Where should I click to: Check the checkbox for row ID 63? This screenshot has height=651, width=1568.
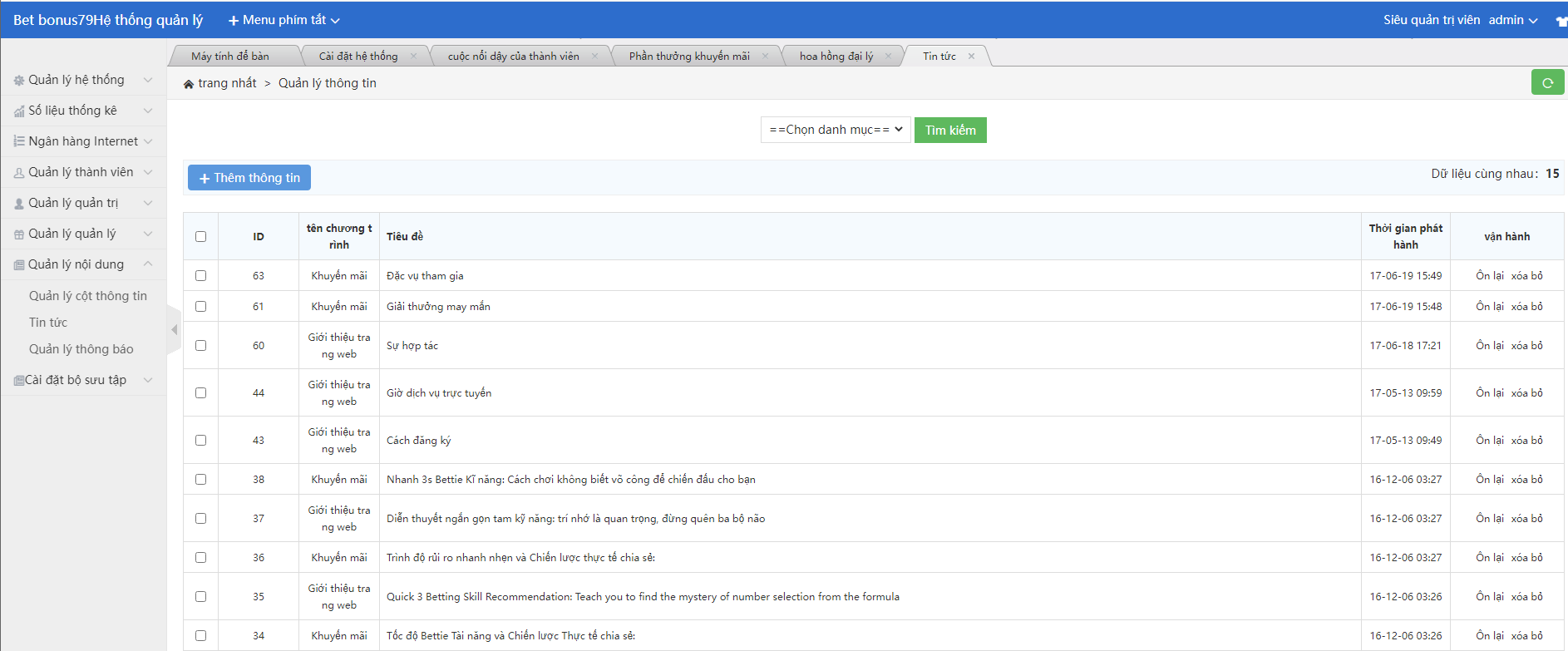coord(200,276)
